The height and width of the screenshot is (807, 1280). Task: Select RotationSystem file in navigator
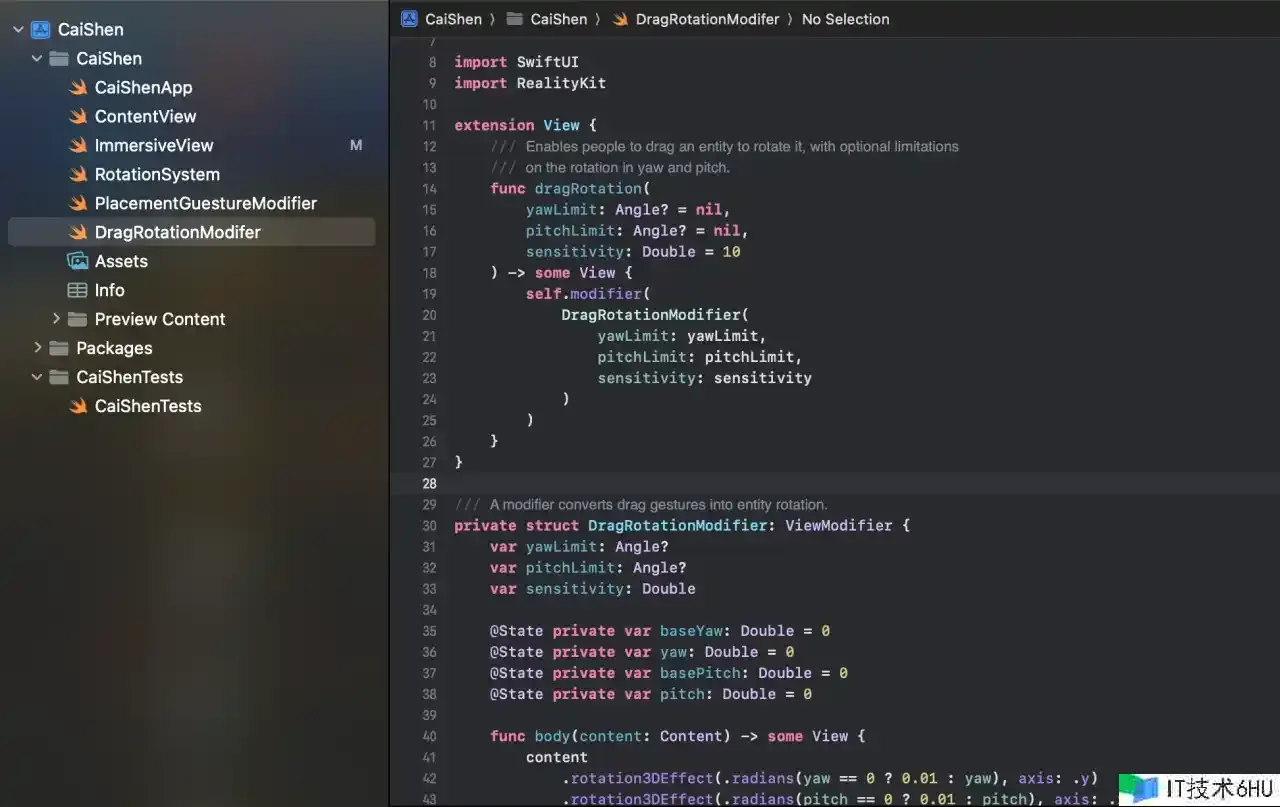point(157,175)
